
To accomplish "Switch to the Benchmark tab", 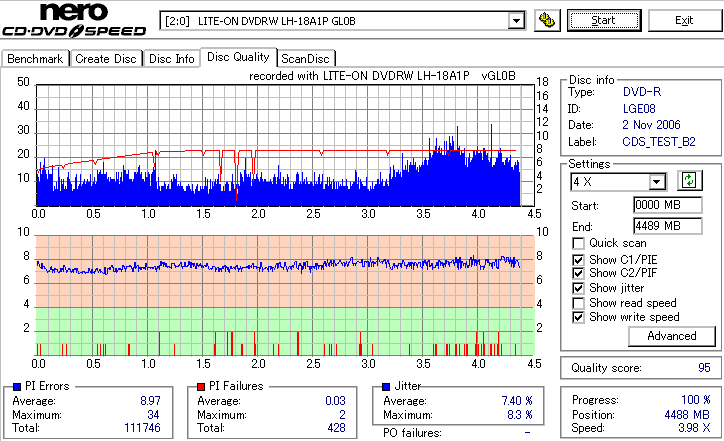I will point(35,59).
